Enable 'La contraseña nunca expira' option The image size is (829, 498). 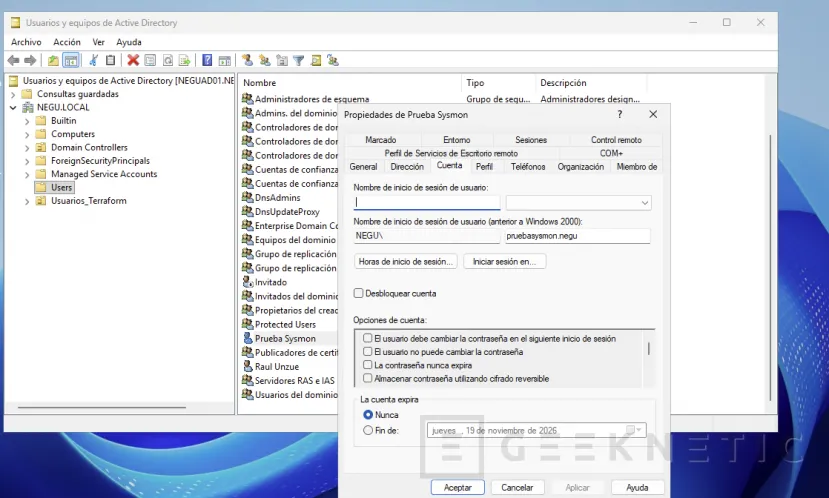coord(367,365)
